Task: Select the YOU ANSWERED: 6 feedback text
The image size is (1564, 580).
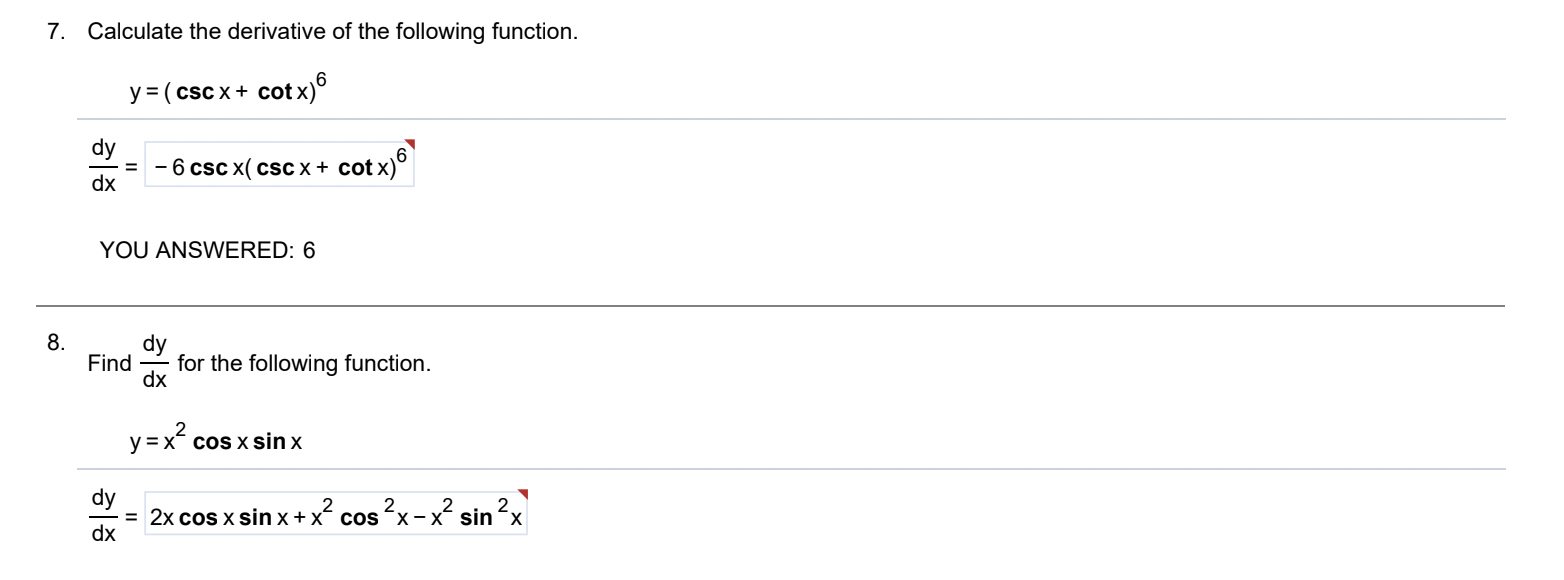Action: tap(205, 250)
